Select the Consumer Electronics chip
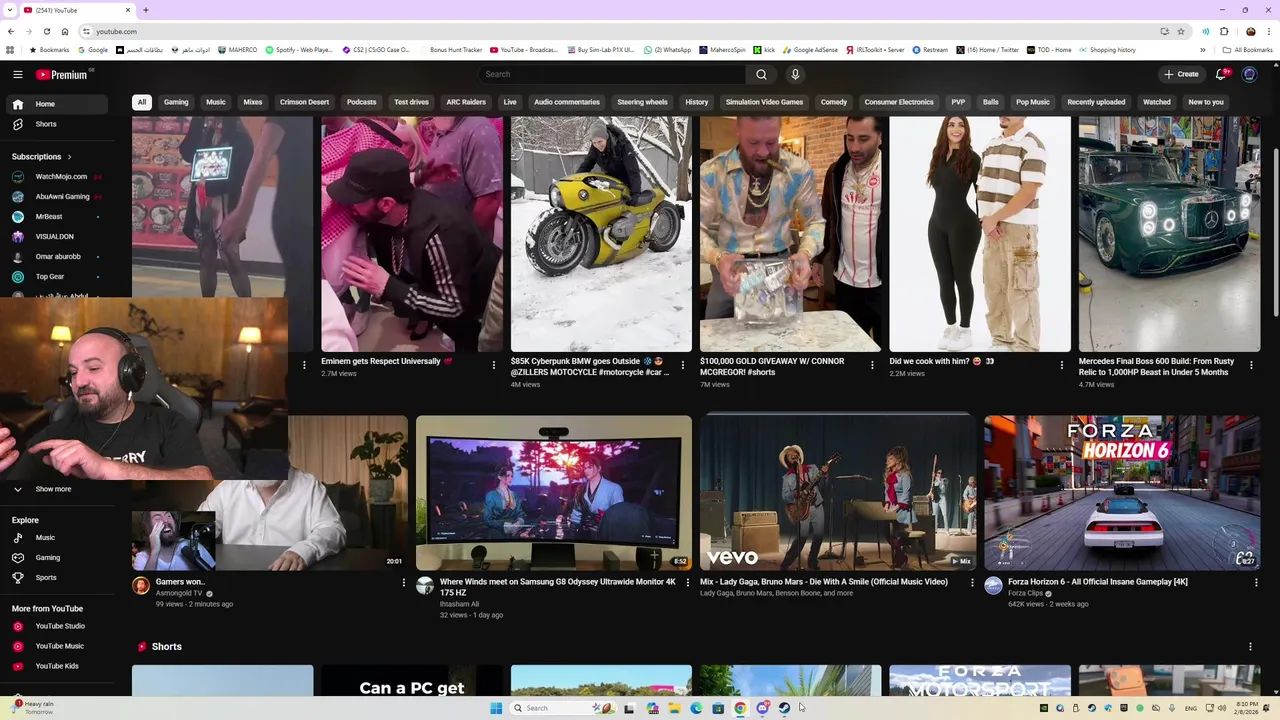 click(899, 102)
